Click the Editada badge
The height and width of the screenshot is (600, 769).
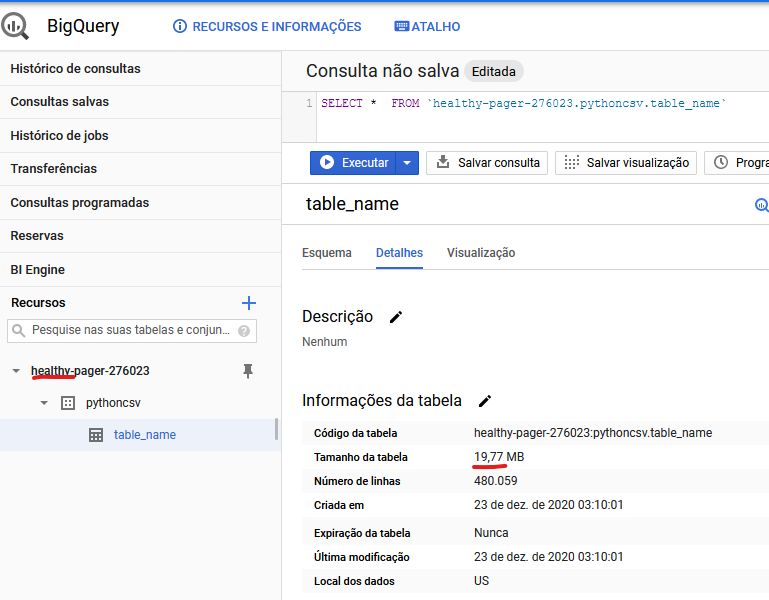494,72
